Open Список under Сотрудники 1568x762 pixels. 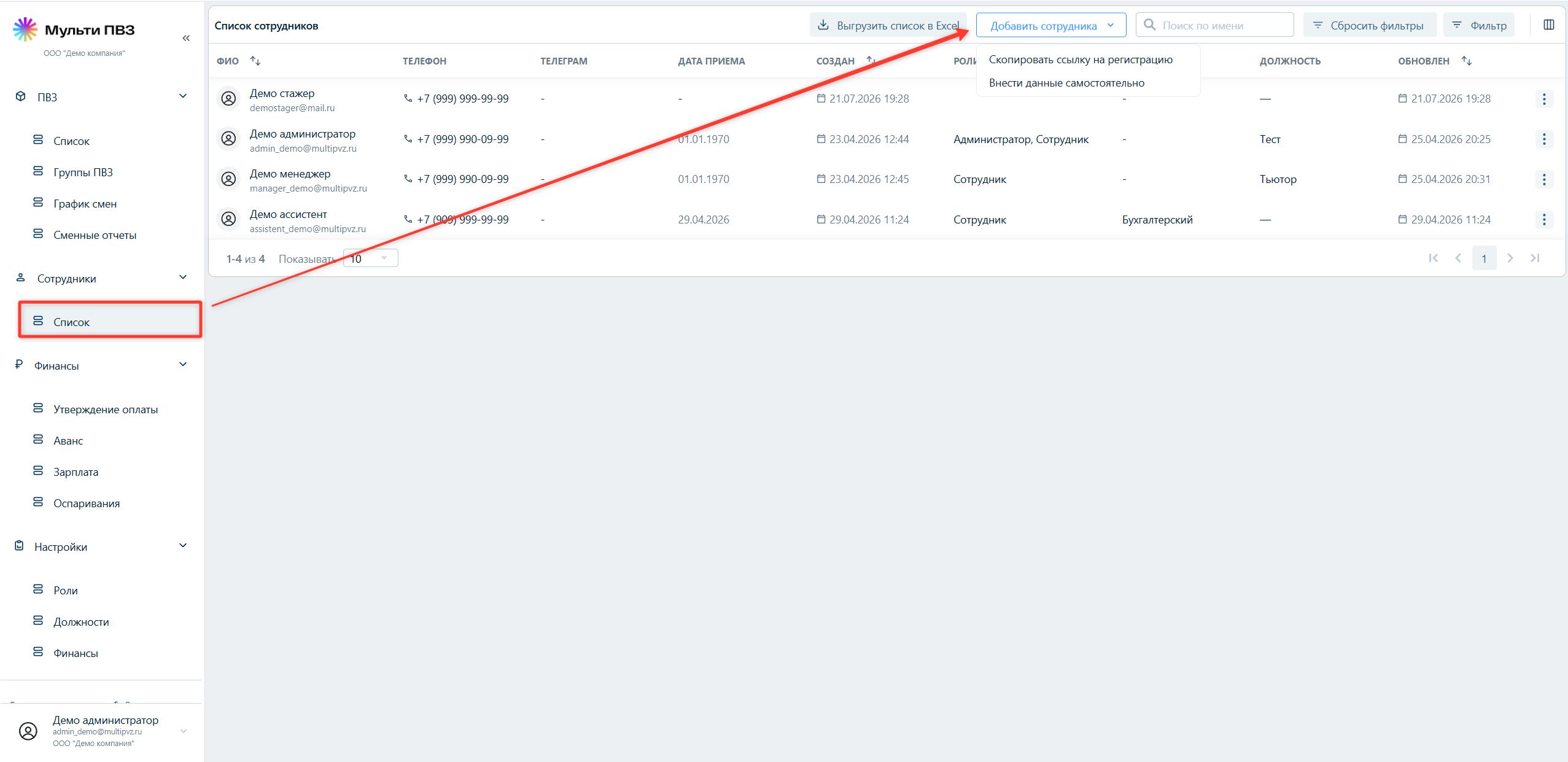111,321
